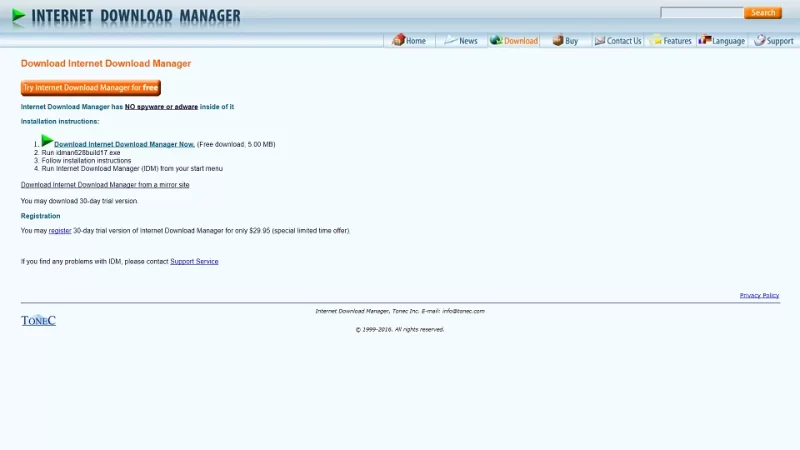Click the Contact Us envelope icon
800x450 pixels.
[x=599, y=40]
